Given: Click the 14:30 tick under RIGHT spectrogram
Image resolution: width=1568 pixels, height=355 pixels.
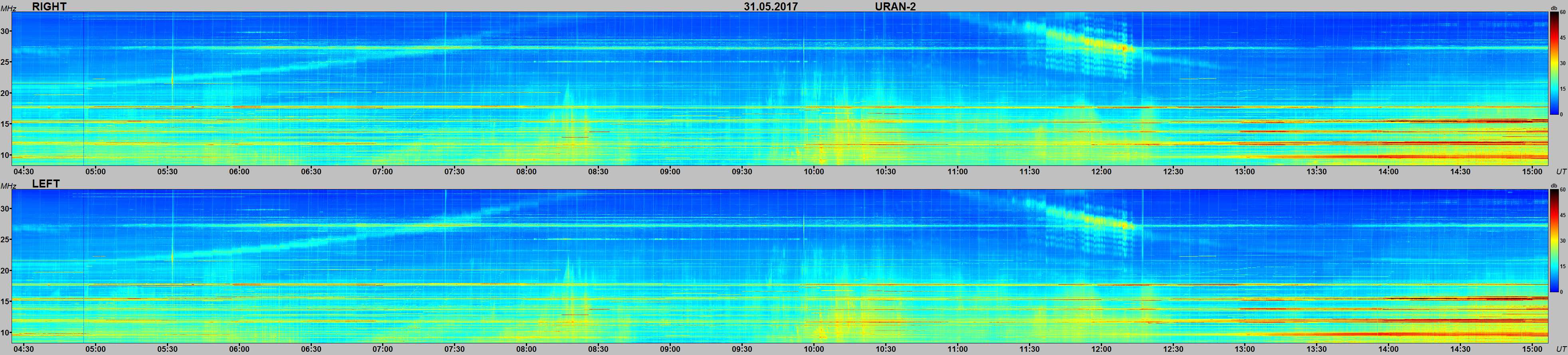Looking at the screenshot, I should pos(1460,172).
